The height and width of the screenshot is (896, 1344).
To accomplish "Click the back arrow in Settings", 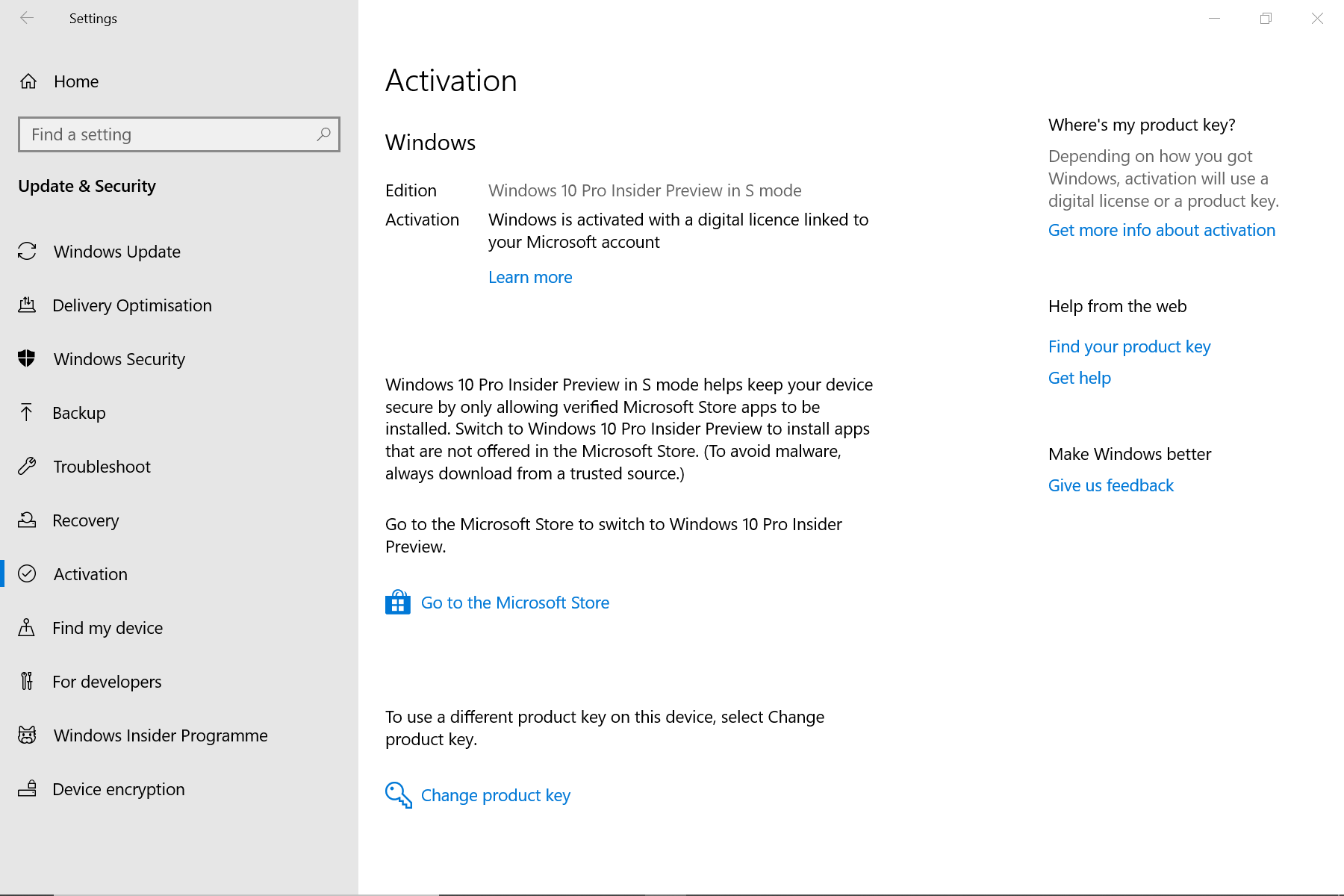I will (x=27, y=18).
